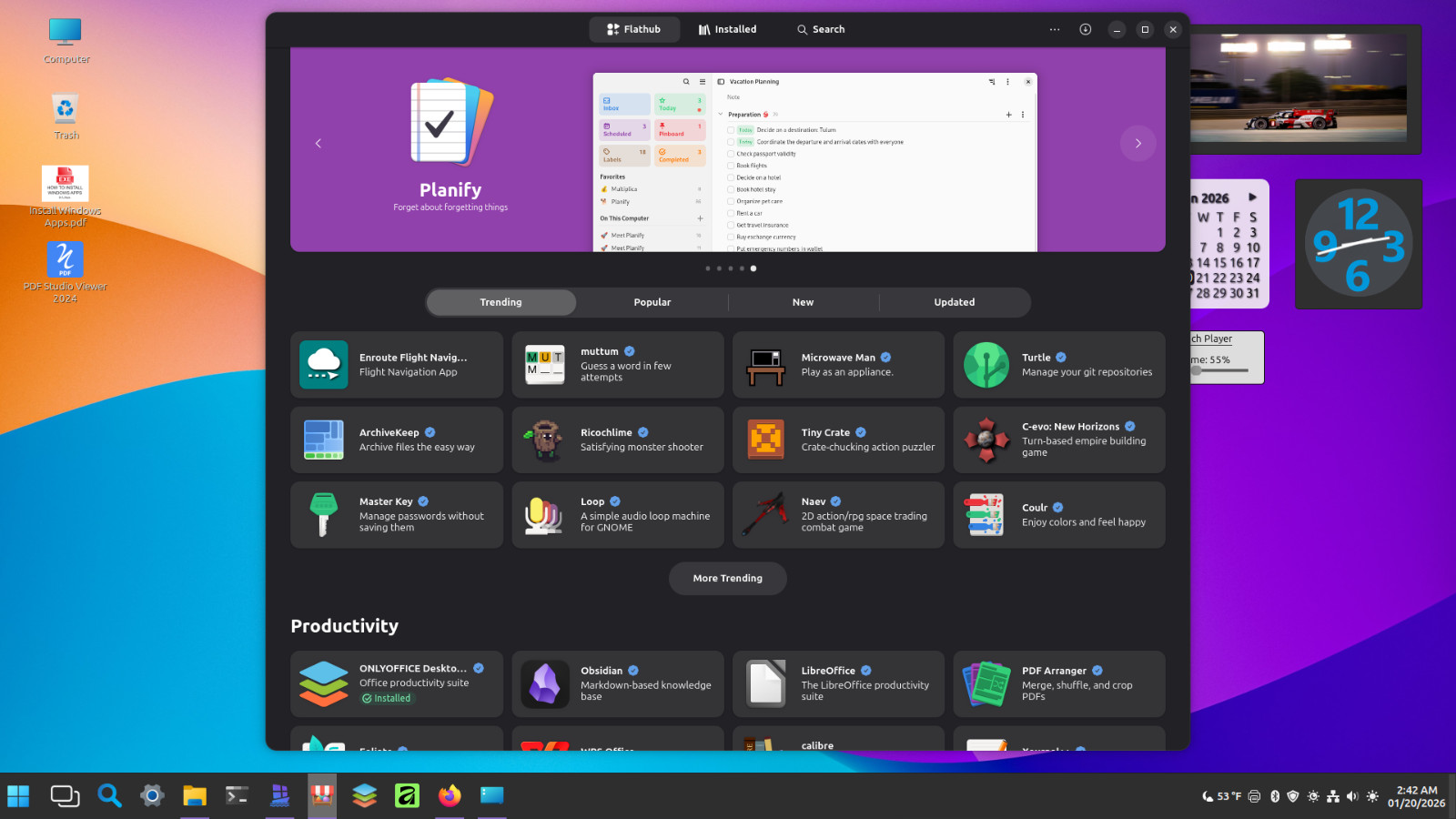Open the Naev space game card
1456x819 pixels.
point(838,515)
